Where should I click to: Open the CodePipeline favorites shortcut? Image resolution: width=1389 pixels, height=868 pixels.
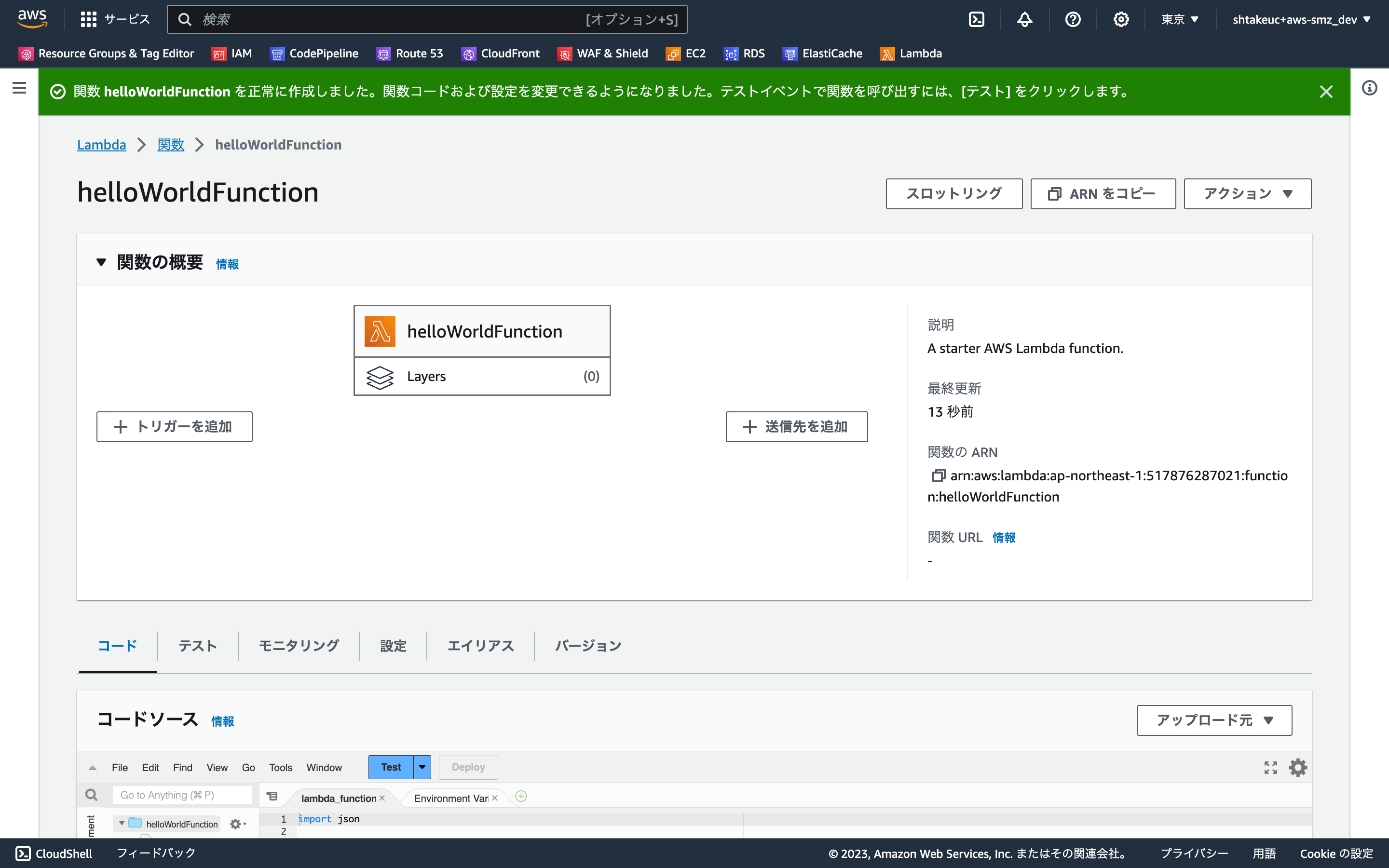(314, 54)
